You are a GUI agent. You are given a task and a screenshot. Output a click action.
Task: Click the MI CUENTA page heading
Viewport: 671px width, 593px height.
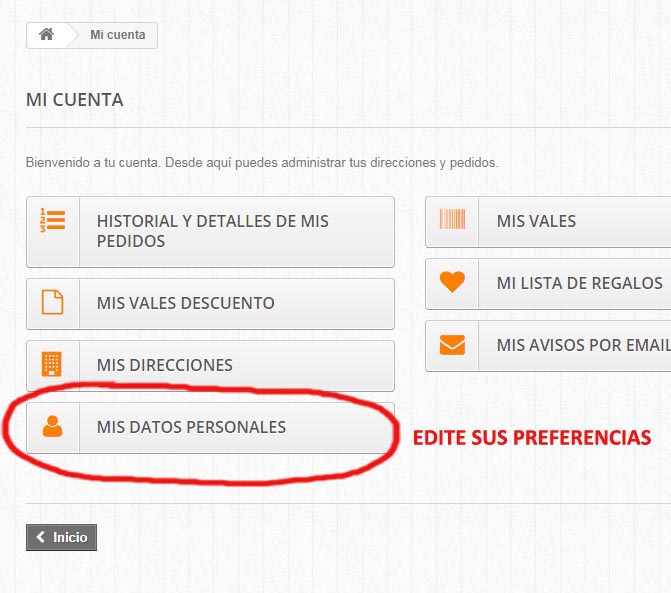[75, 100]
